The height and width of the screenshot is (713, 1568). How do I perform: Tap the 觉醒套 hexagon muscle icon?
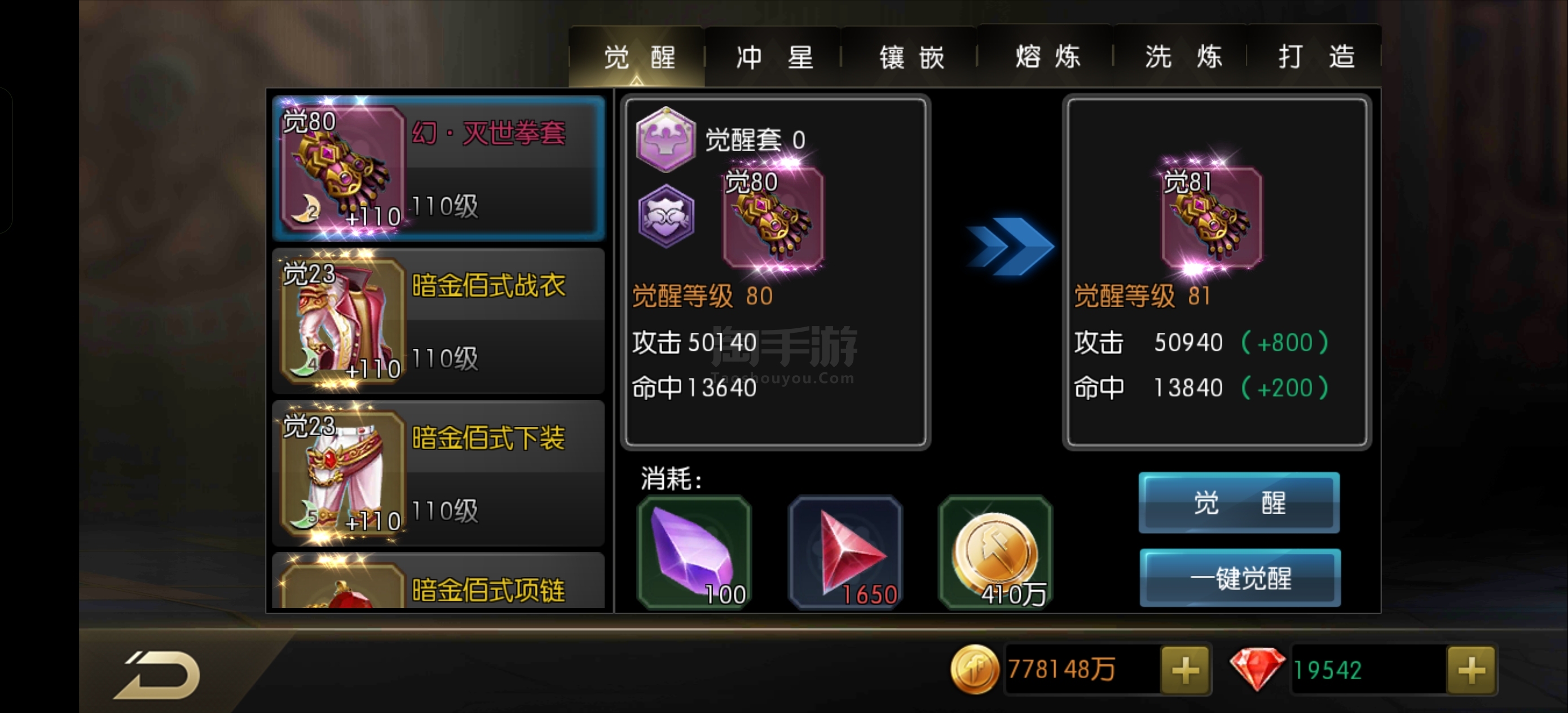tap(666, 139)
